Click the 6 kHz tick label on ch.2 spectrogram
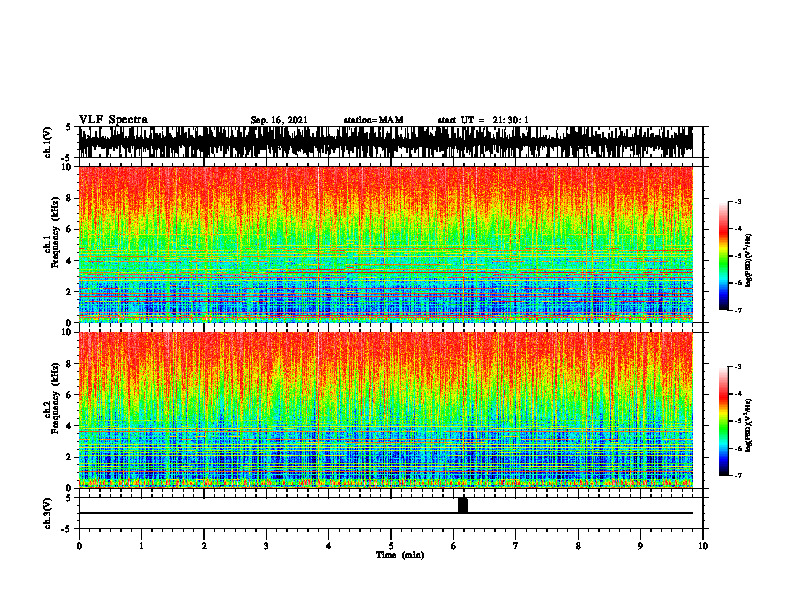Image resolution: width=792 pixels, height=612 pixels. 70,394
